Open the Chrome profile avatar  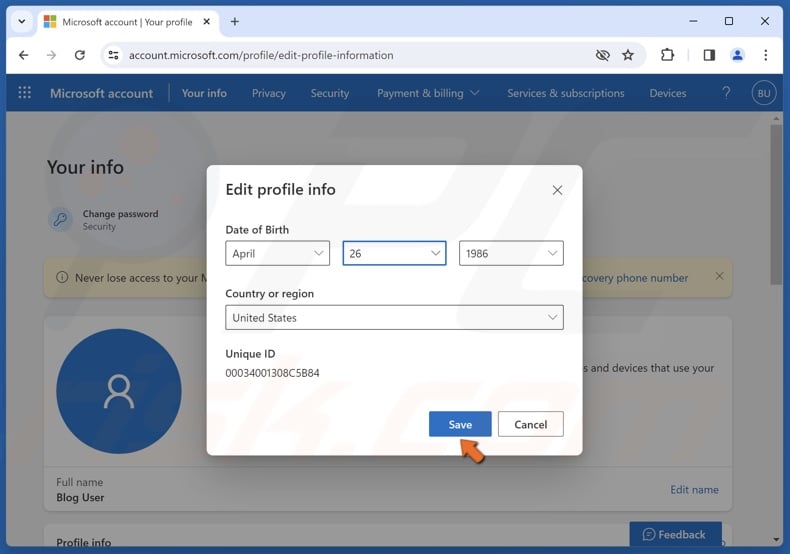(x=737, y=55)
